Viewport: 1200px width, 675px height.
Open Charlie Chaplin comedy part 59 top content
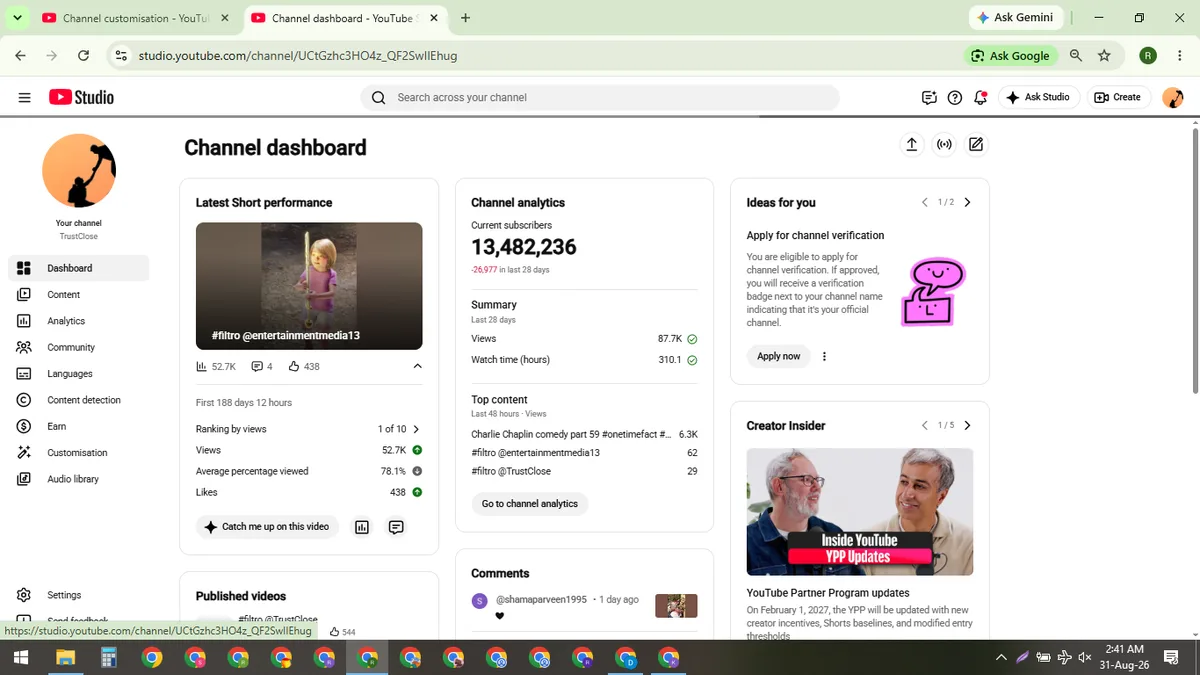584,435
